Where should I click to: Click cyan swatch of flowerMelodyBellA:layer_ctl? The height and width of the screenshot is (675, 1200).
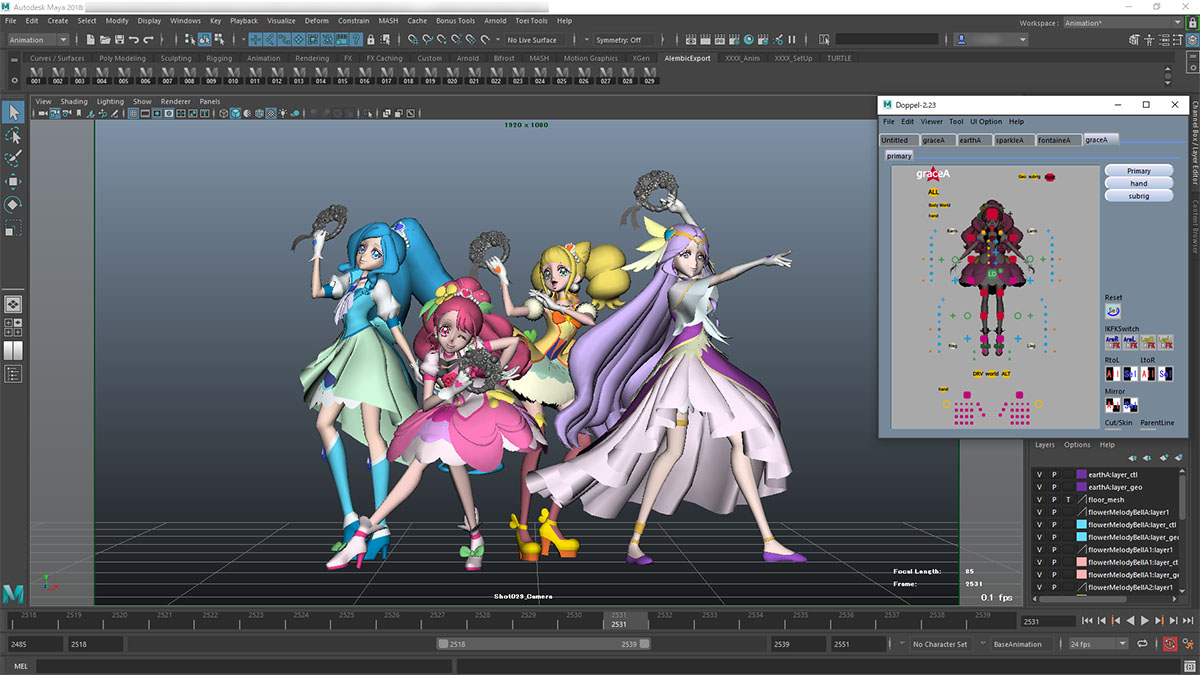click(x=1081, y=524)
